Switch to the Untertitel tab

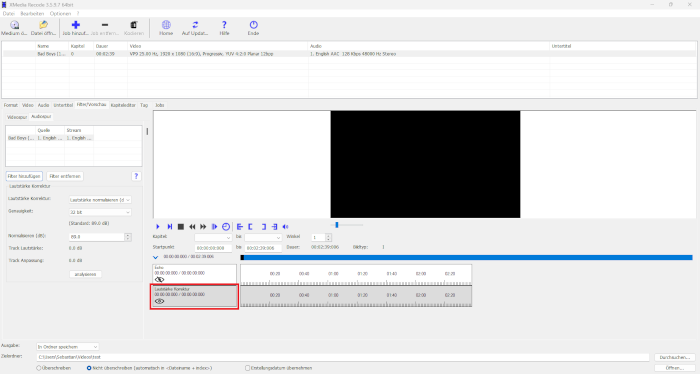[x=63, y=105]
